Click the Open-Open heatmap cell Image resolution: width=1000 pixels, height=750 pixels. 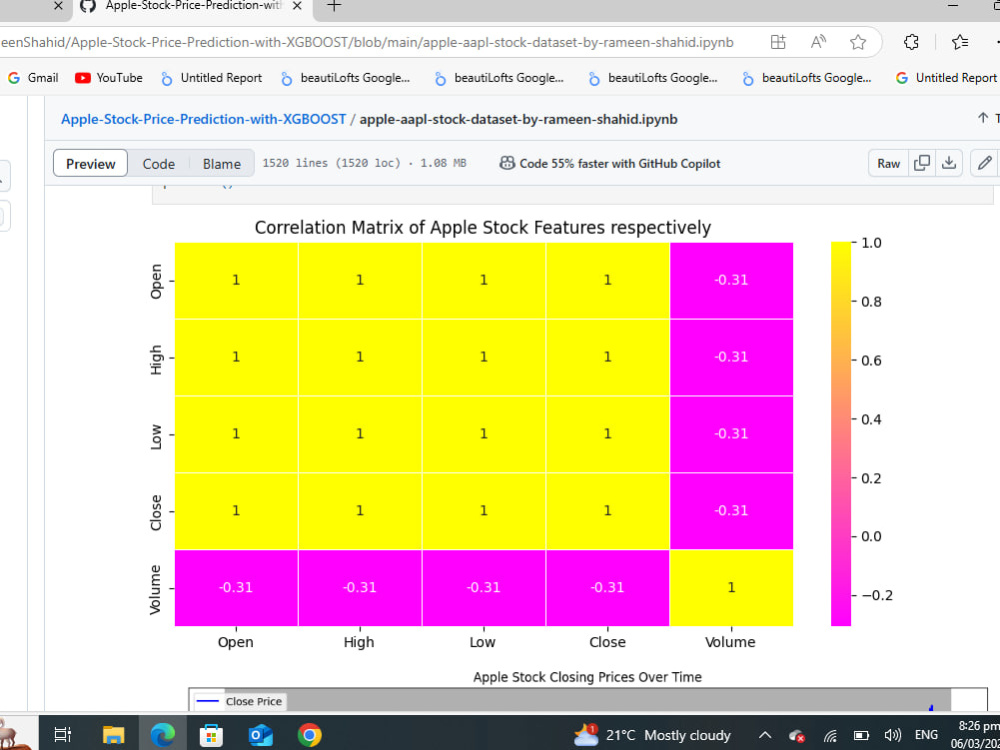pos(236,280)
